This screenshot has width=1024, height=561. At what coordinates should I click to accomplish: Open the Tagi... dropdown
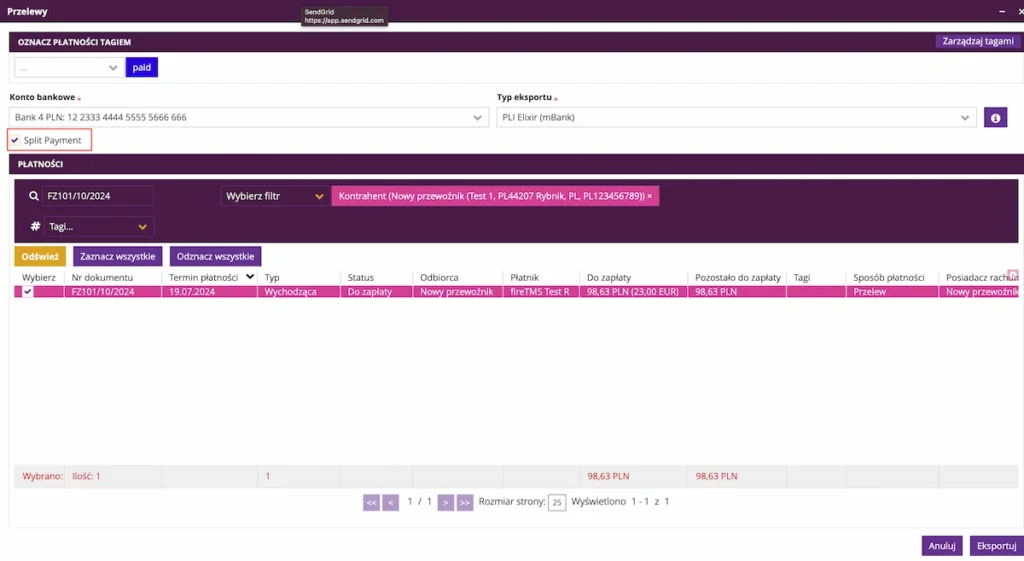98,227
